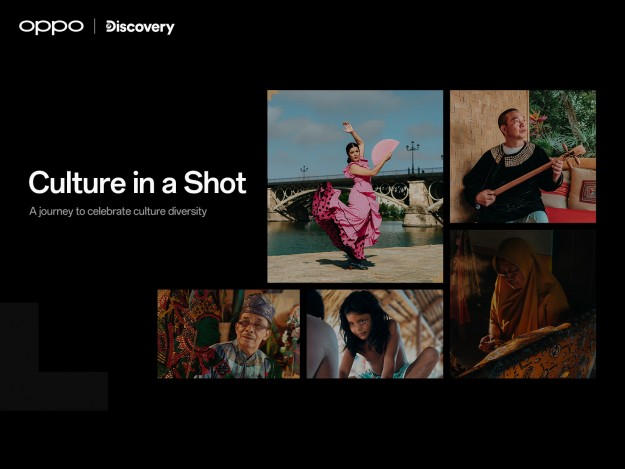Click the divider between OPPO and Discovery
The image size is (625, 469).
pyautogui.click(x=95, y=26)
